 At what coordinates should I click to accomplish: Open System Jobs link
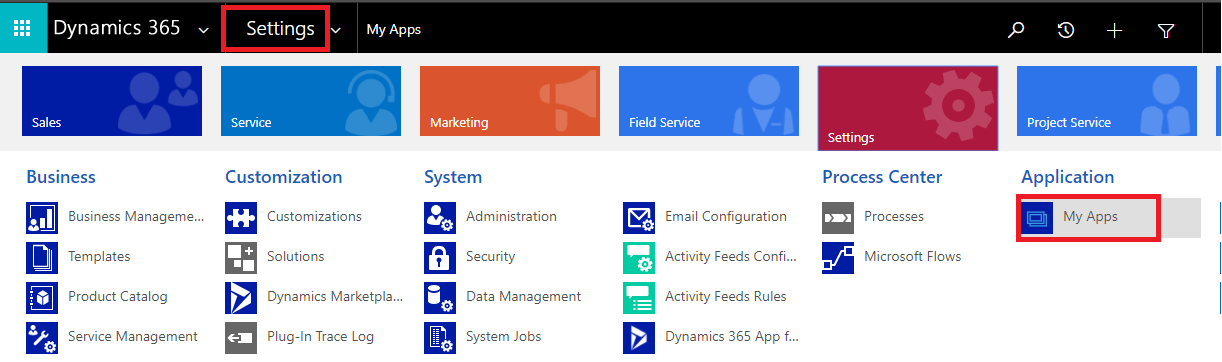(x=504, y=337)
